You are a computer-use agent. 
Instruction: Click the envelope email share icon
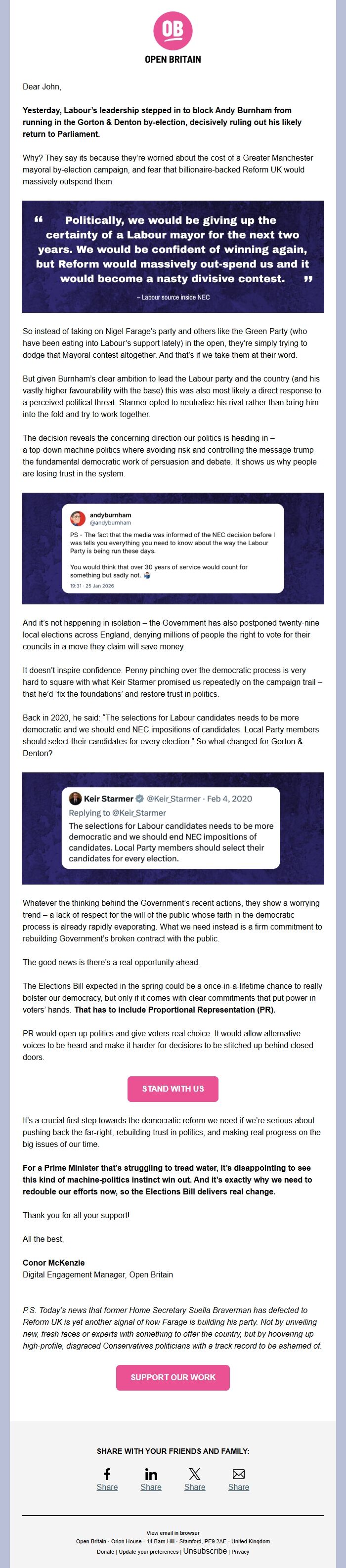[239, 1473]
